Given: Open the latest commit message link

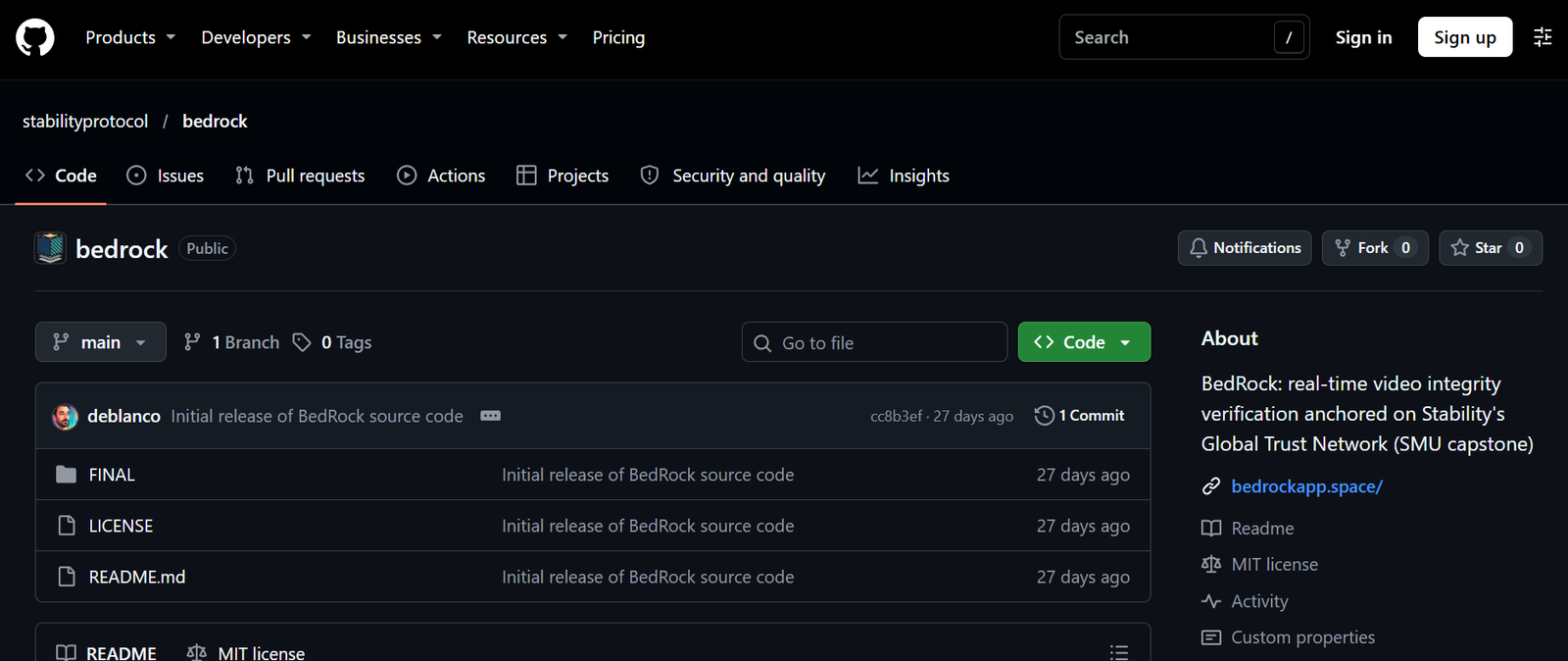Looking at the screenshot, I should pyautogui.click(x=317, y=416).
